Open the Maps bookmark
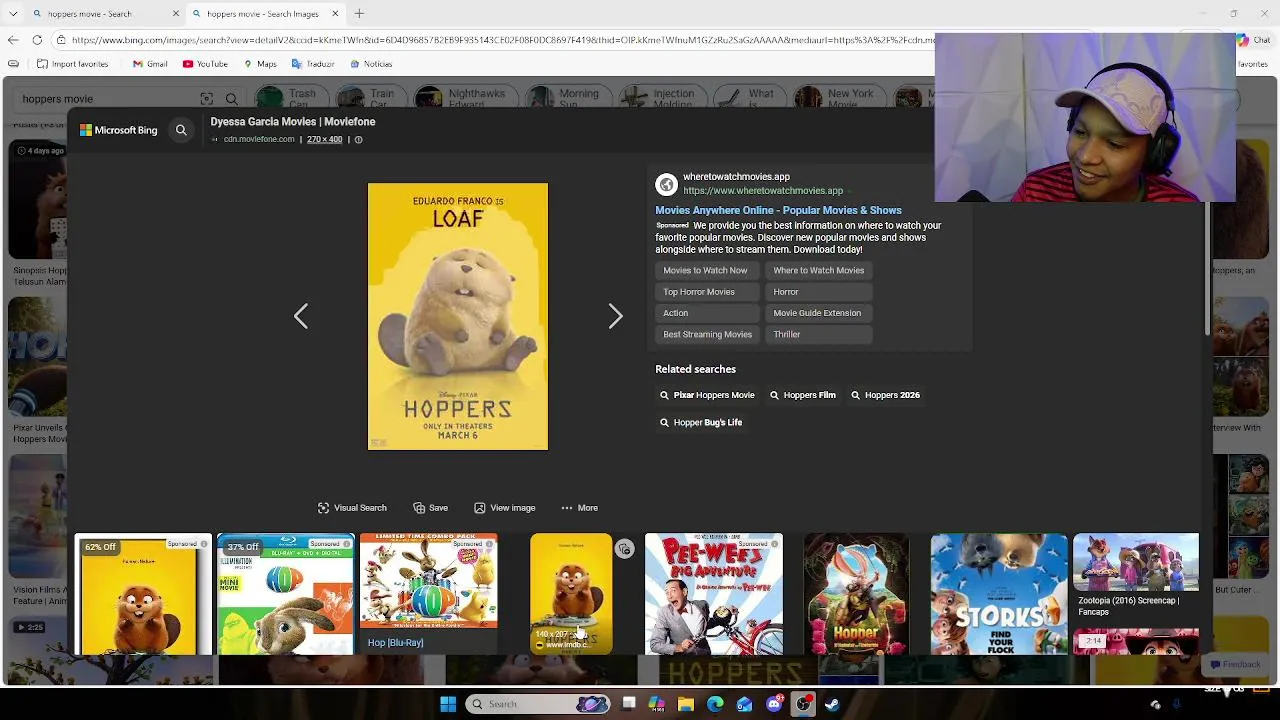Screen dimensions: 1280x720 pos(260,64)
